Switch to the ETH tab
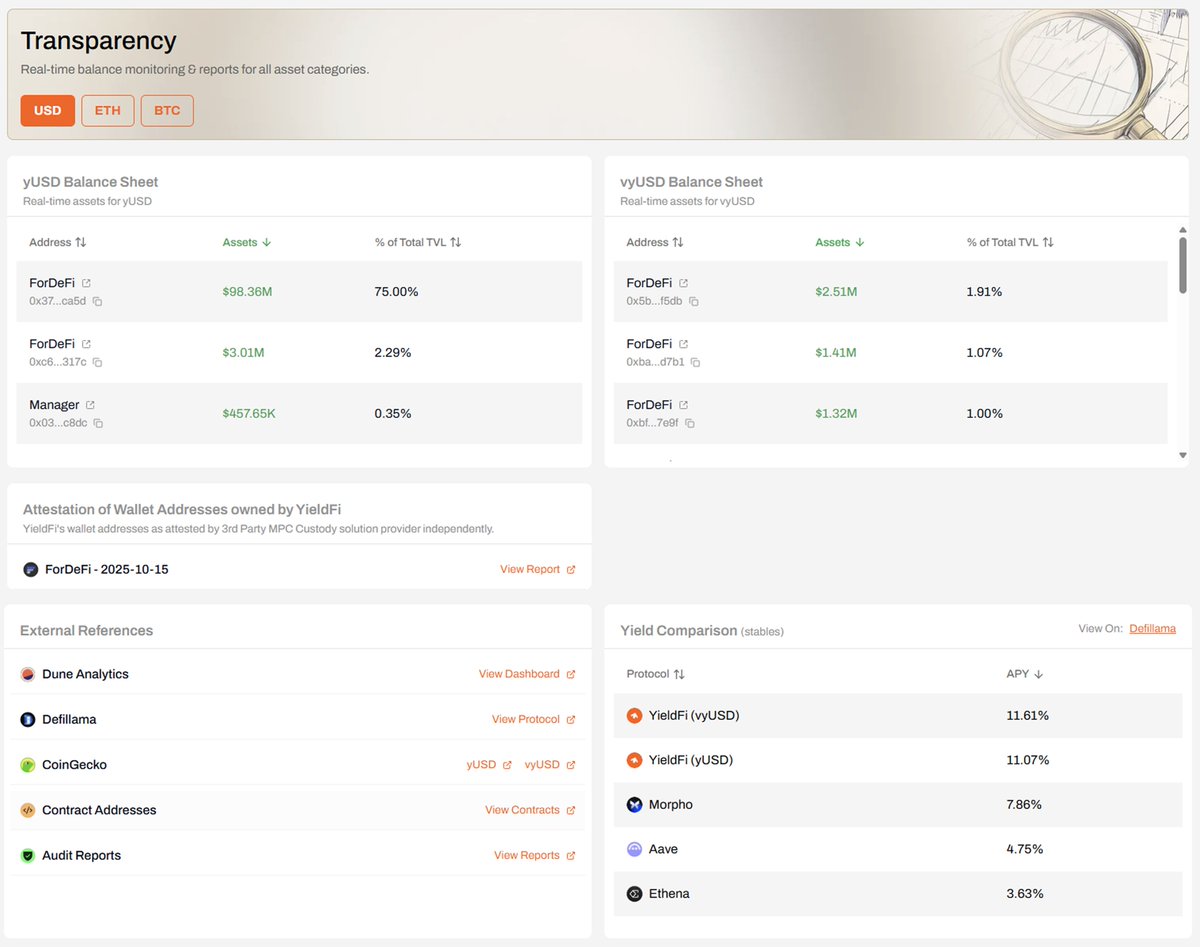 [x=108, y=110]
